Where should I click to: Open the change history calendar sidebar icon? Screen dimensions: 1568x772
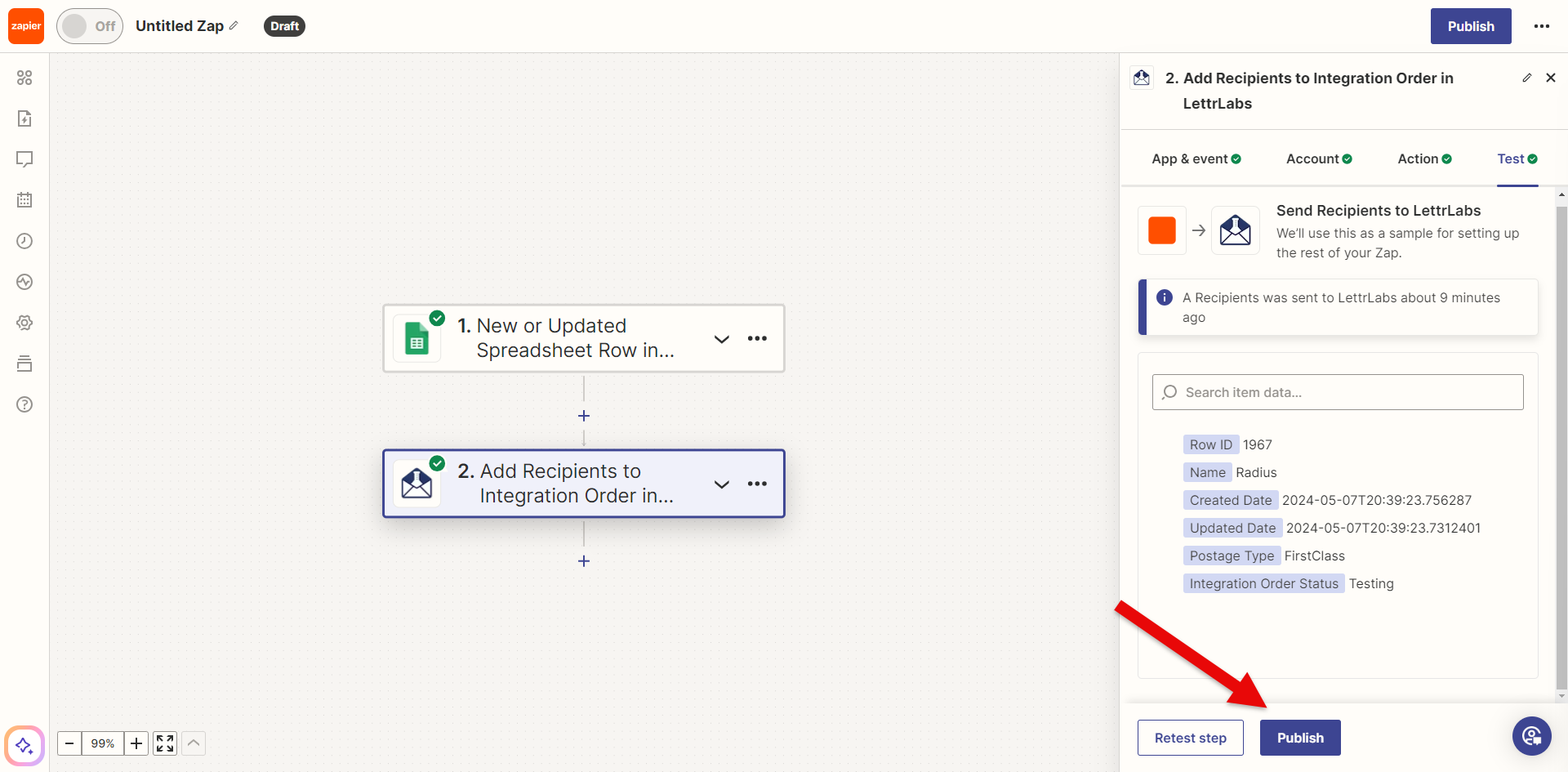(x=24, y=200)
